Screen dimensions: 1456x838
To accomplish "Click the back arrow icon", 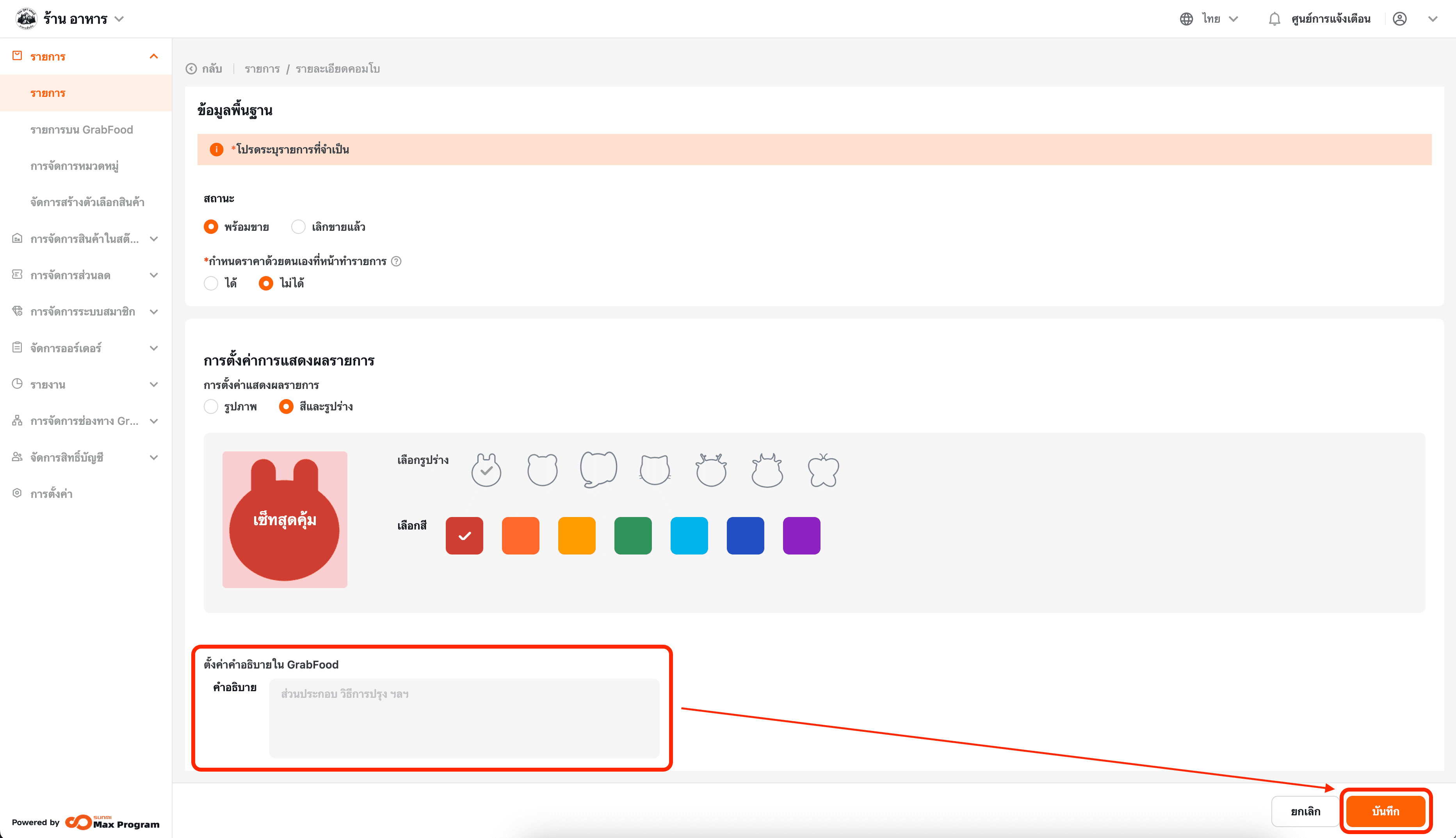I will (192, 69).
